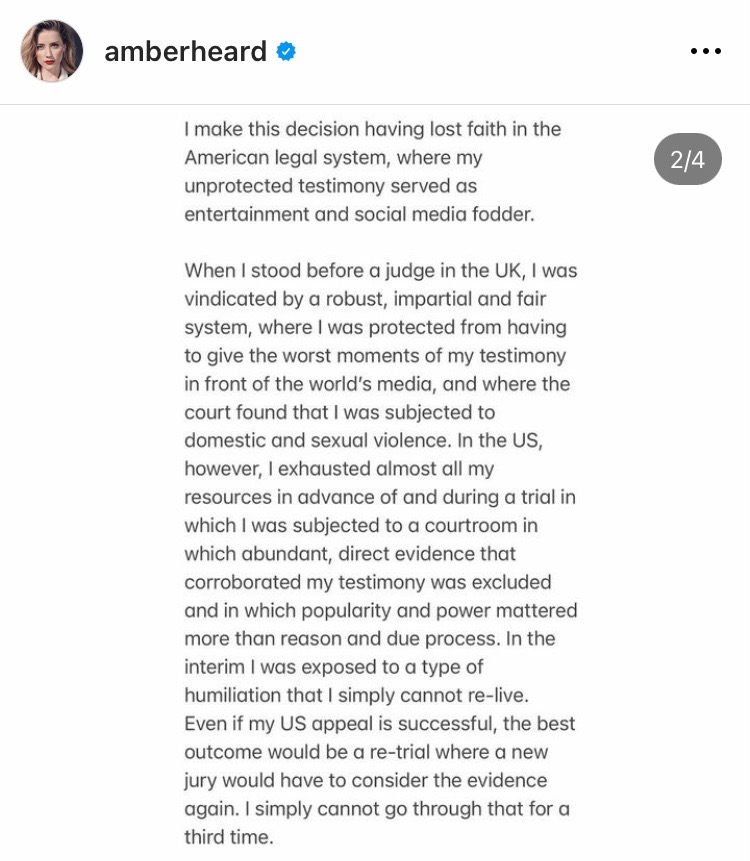This screenshot has width=750, height=861.
Task: Click the line 'court found that I was subjected to'
Action: point(339,412)
